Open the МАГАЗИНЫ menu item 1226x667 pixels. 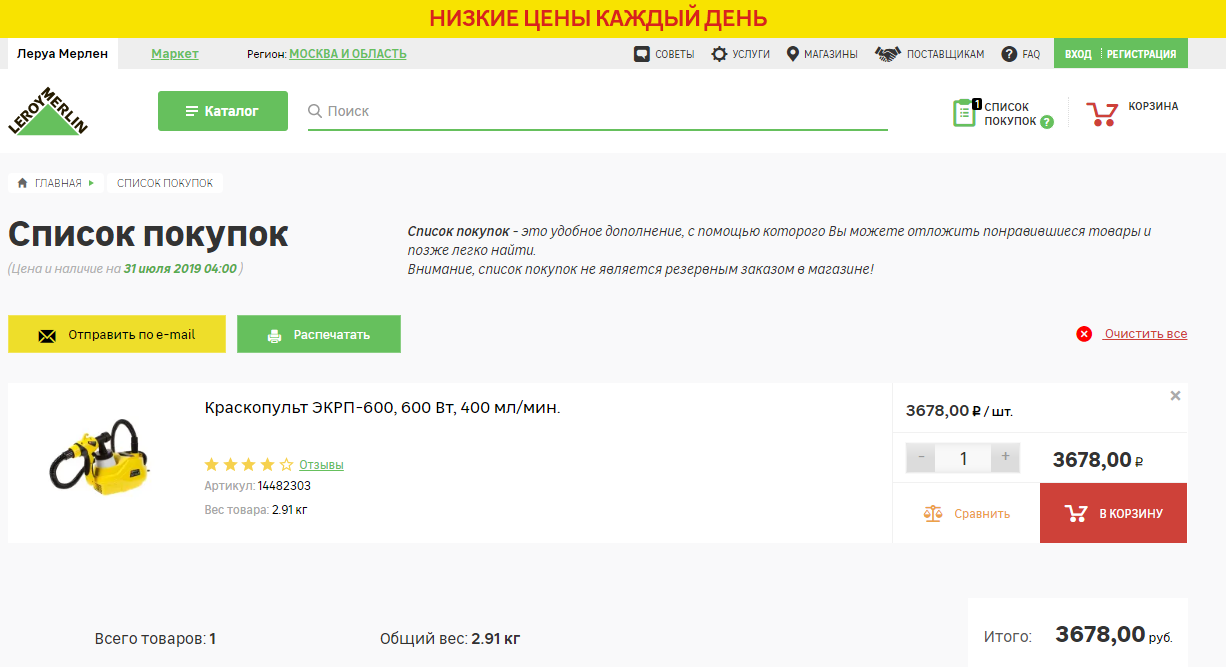tap(831, 54)
